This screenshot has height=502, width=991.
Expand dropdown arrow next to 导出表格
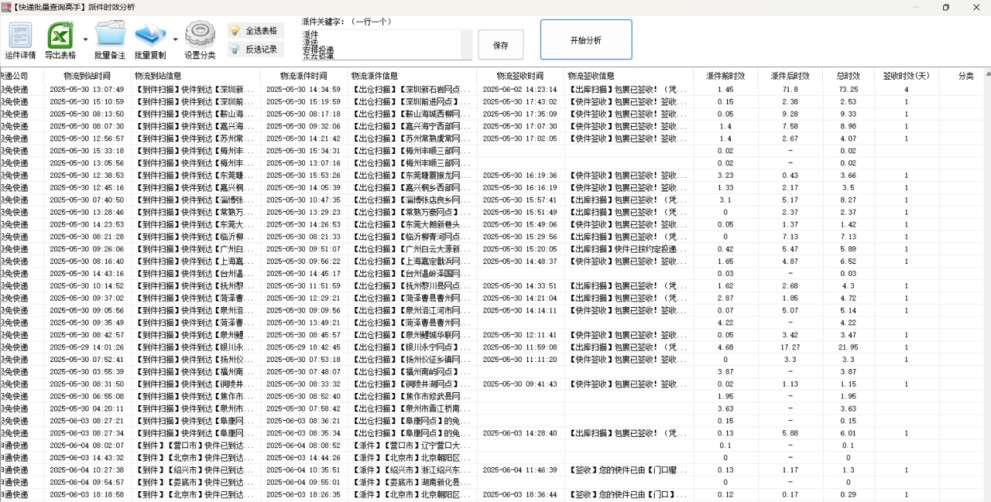tap(85, 39)
